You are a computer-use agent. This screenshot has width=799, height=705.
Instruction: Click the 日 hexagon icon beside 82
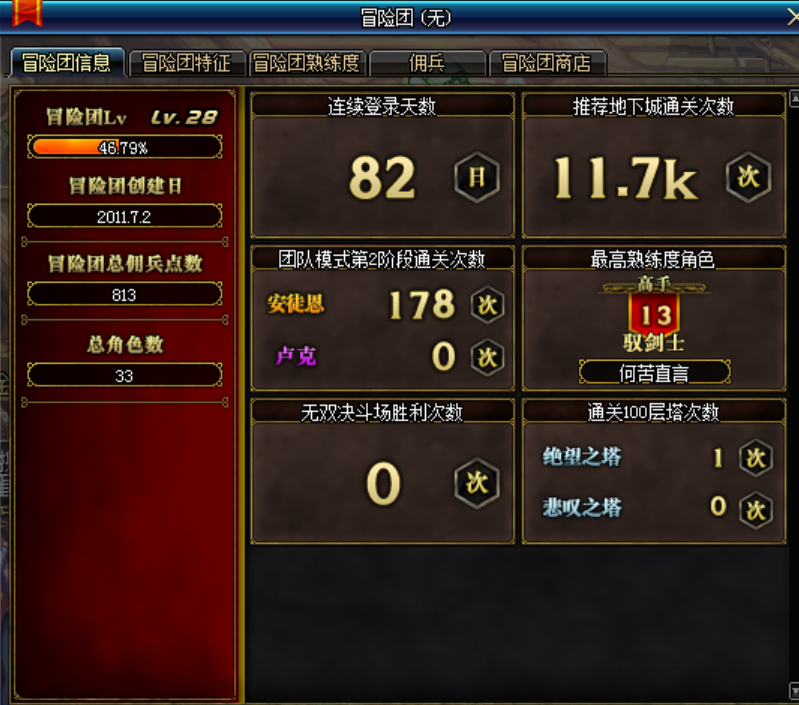click(x=476, y=177)
